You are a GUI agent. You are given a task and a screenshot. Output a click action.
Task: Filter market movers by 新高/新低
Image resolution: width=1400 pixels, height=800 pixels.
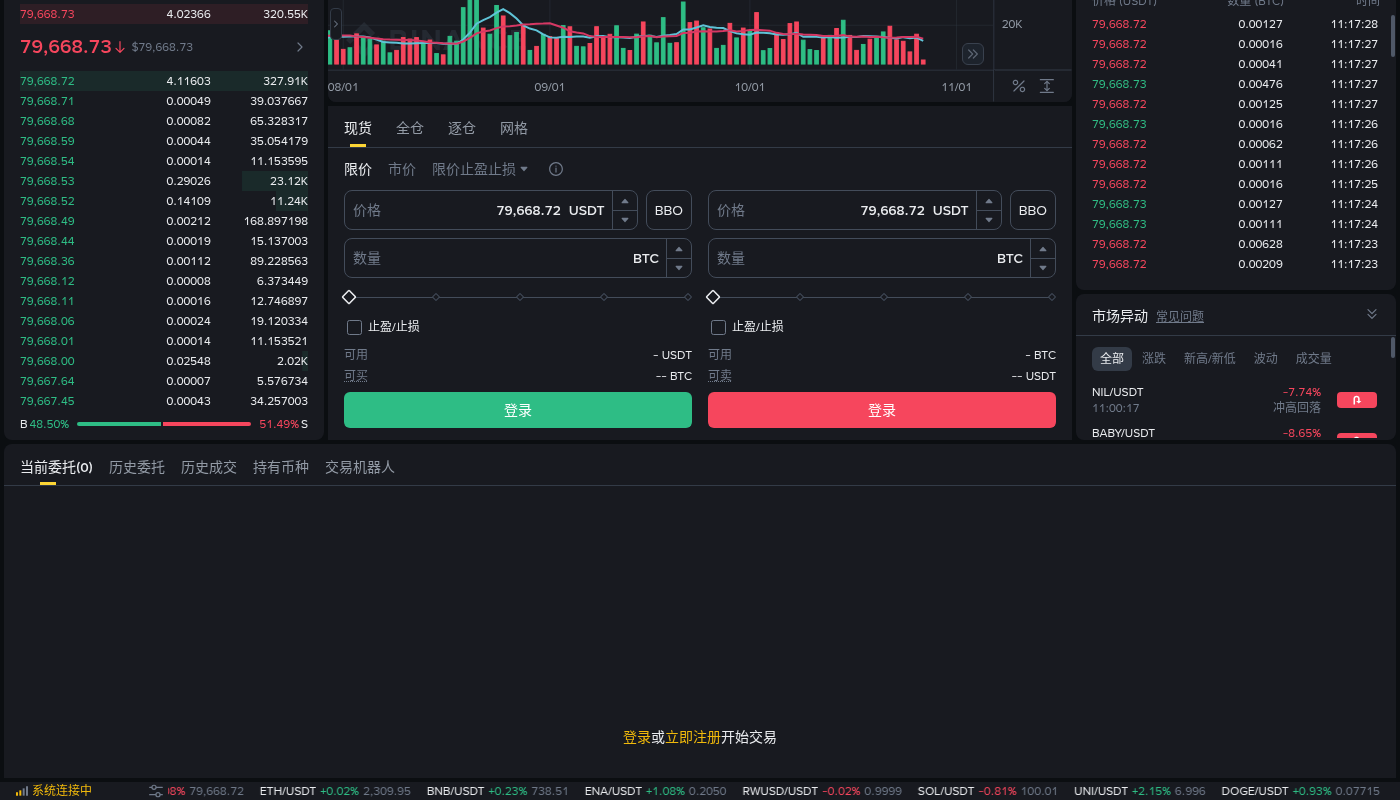pos(1210,358)
